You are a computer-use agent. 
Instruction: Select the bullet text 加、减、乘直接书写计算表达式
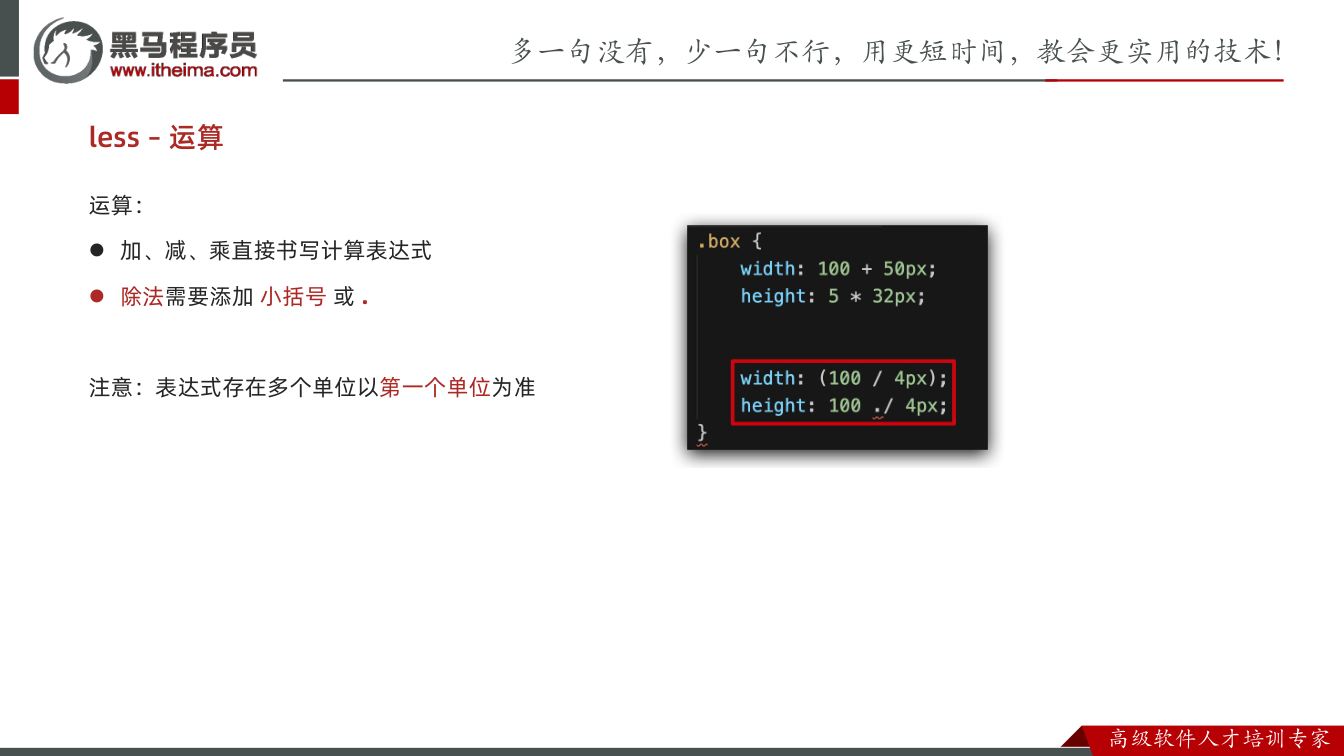pyautogui.click(x=276, y=251)
